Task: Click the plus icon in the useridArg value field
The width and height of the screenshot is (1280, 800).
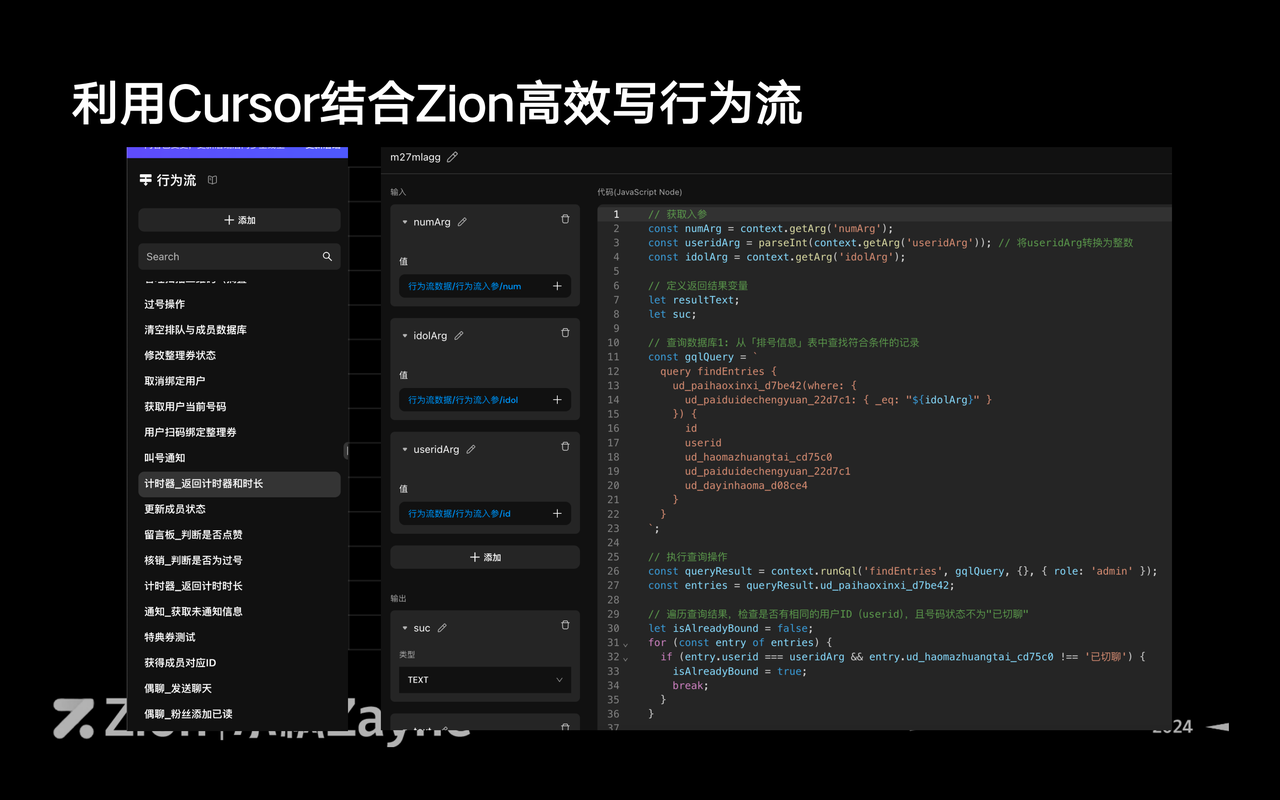Action: coord(557,514)
